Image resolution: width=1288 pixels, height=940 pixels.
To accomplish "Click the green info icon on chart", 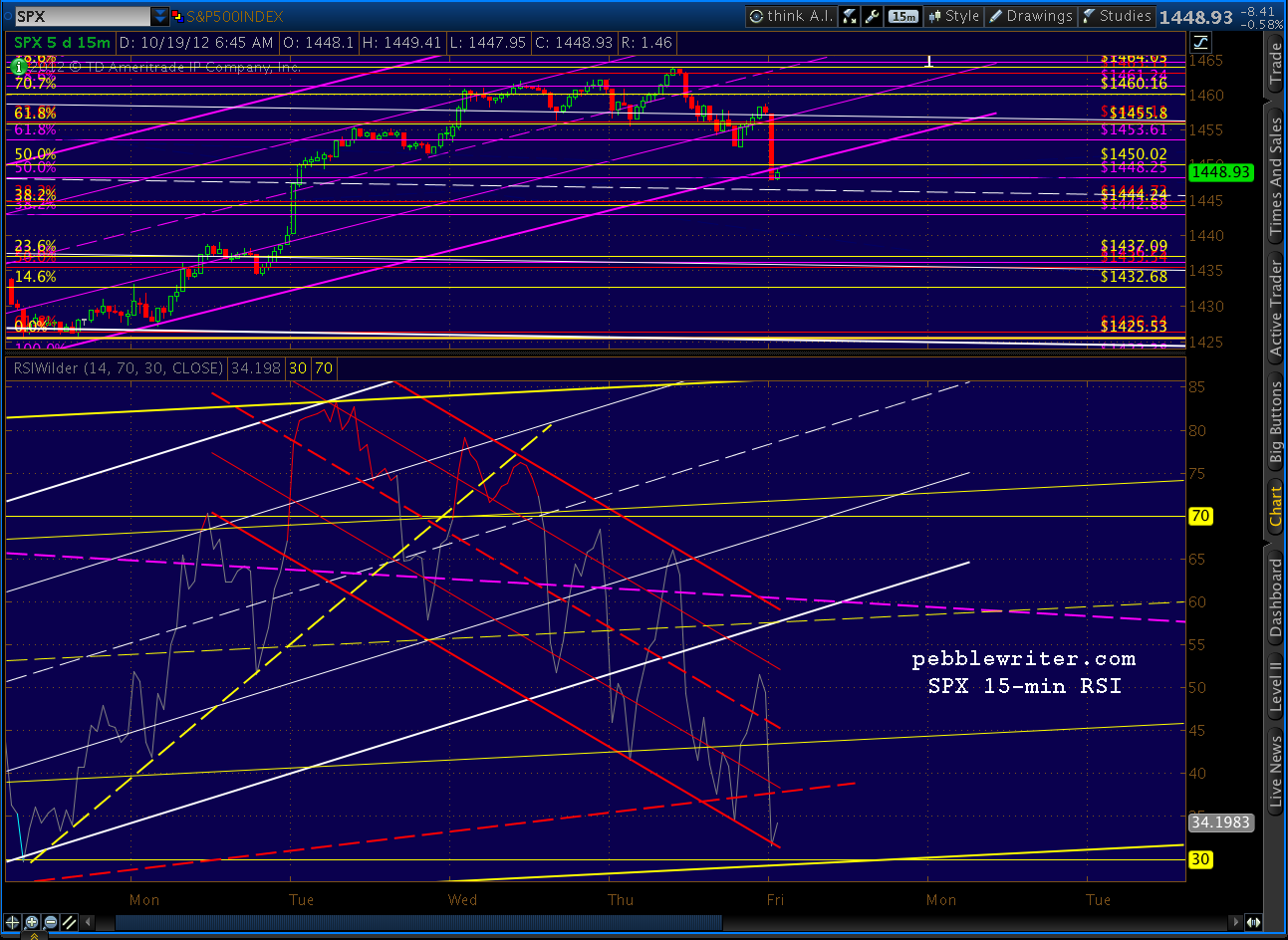I will click(x=18, y=66).
